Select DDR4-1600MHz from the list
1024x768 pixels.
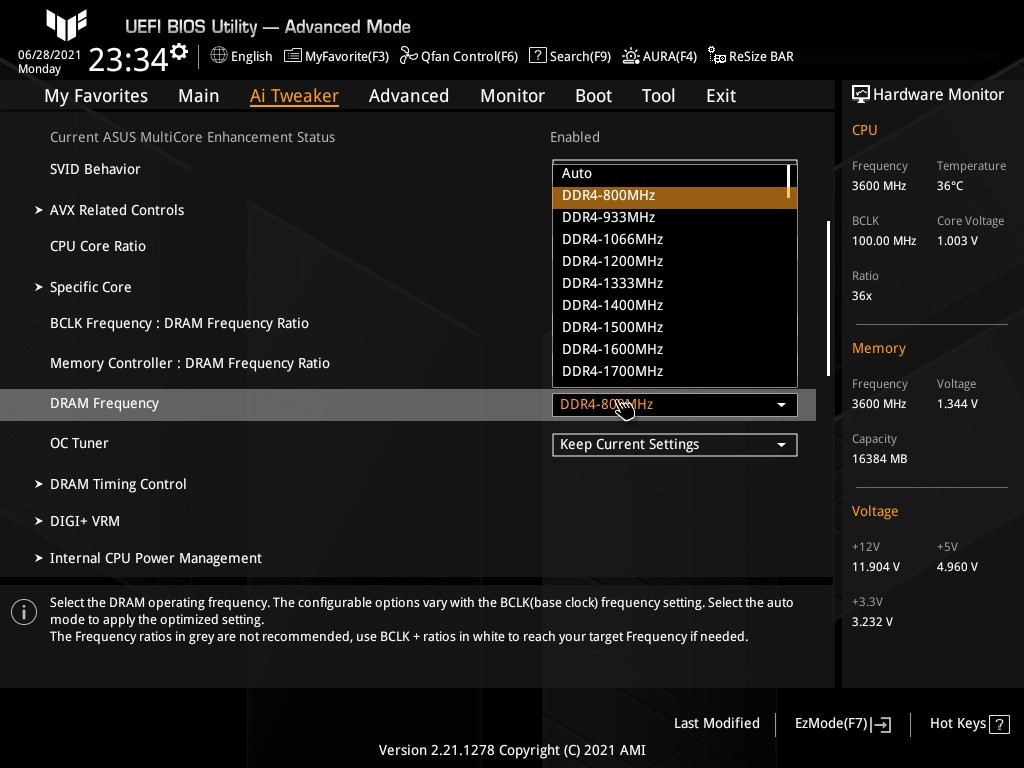pos(612,349)
